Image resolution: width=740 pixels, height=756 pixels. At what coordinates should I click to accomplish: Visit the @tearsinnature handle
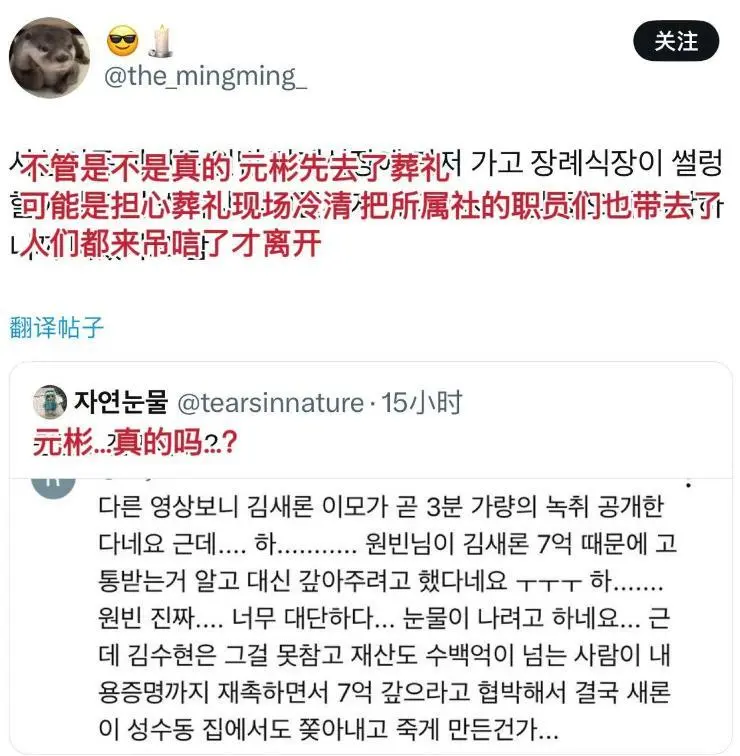(270, 403)
